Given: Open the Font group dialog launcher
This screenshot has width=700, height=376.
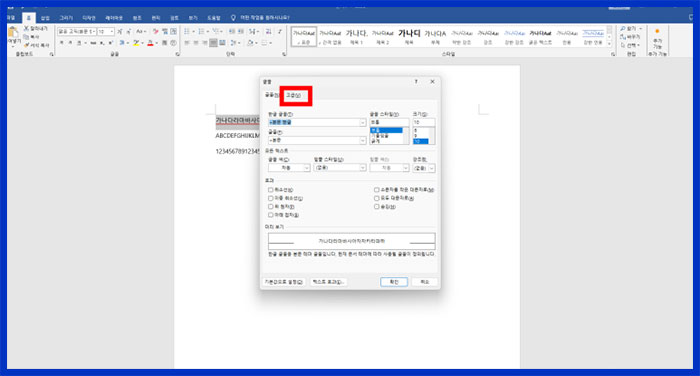Looking at the screenshot, I should pyautogui.click(x=177, y=54).
